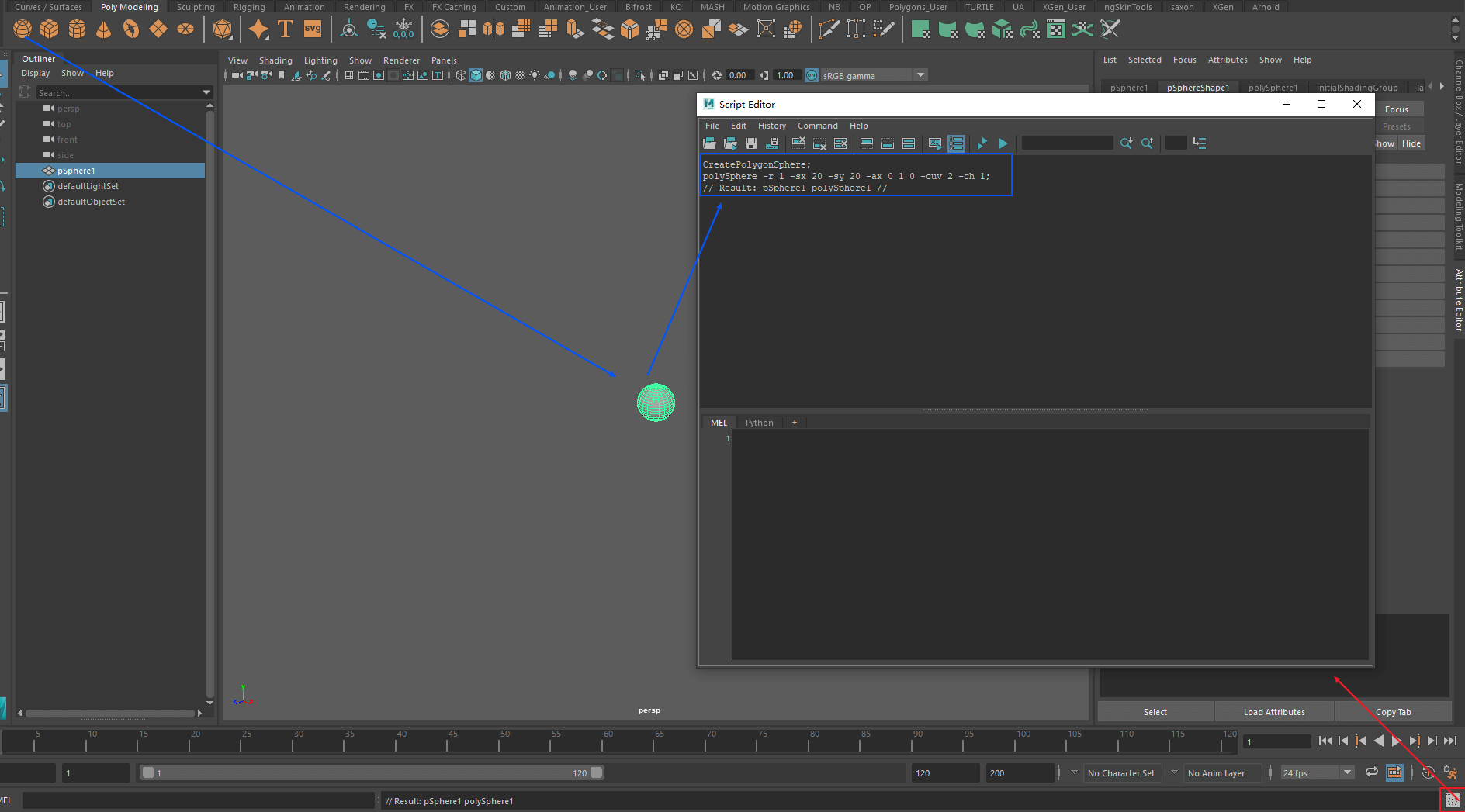This screenshot has height=812, width=1465.
Task: Click the Mirror geometry shelf icon
Action: (x=494, y=29)
